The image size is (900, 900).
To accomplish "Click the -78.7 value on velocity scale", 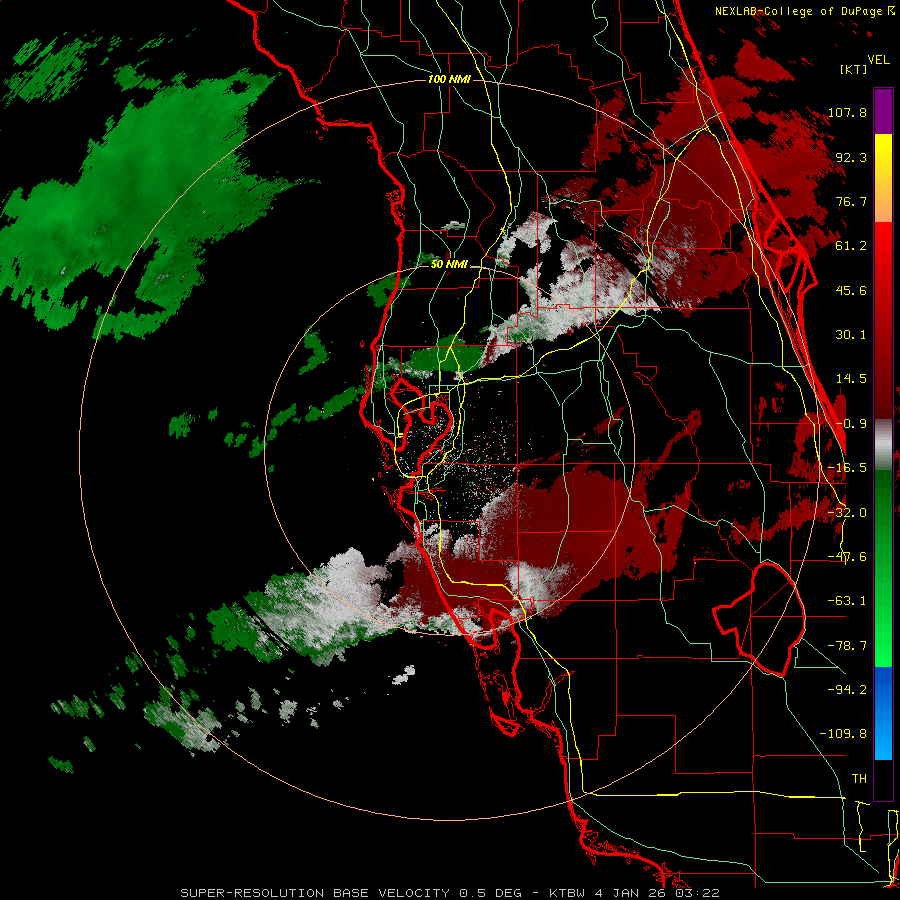I will (848, 646).
